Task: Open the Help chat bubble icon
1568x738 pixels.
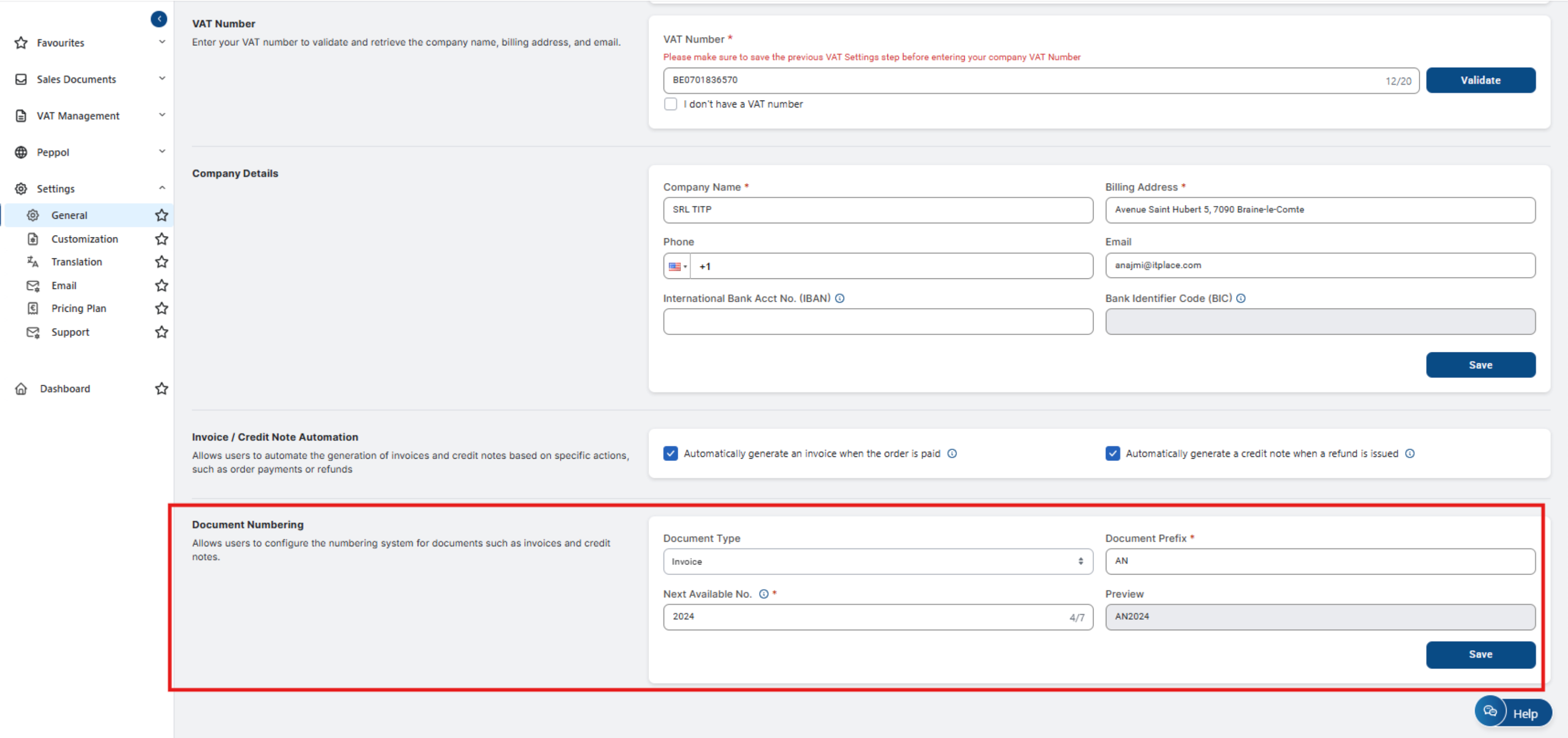Action: (x=1489, y=711)
